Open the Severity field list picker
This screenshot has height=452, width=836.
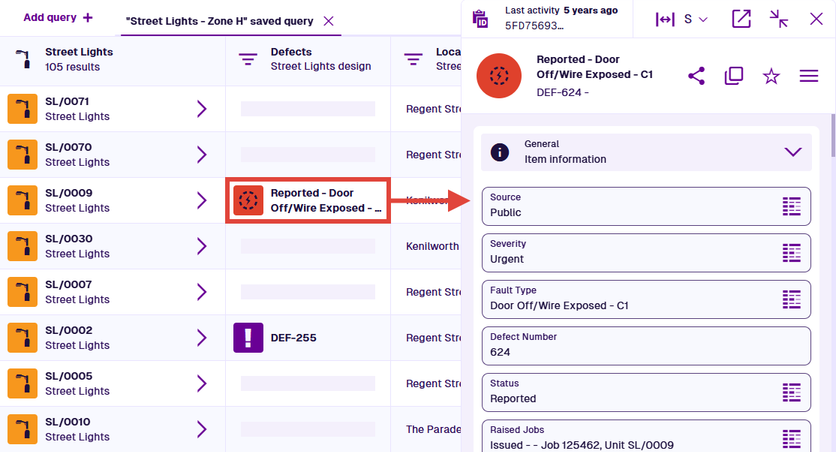click(x=792, y=252)
